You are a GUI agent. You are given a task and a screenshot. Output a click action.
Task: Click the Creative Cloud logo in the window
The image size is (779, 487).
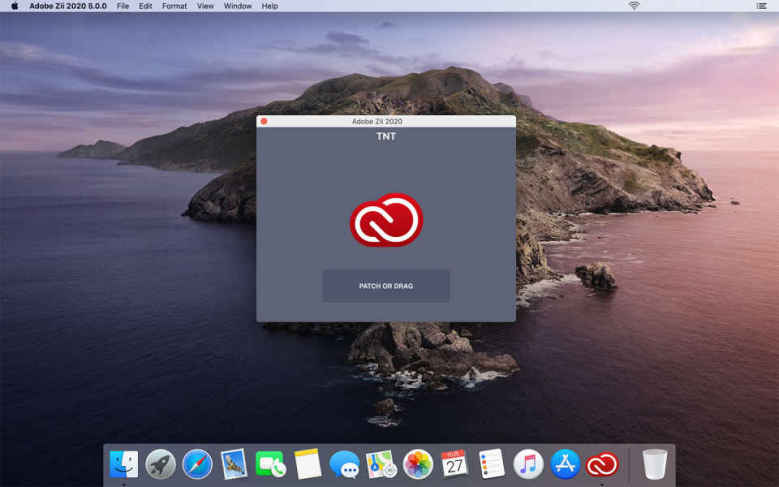pos(386,220)
